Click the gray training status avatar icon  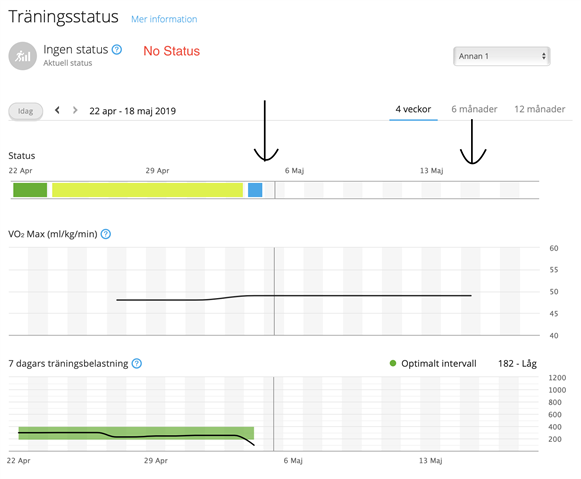23,56
